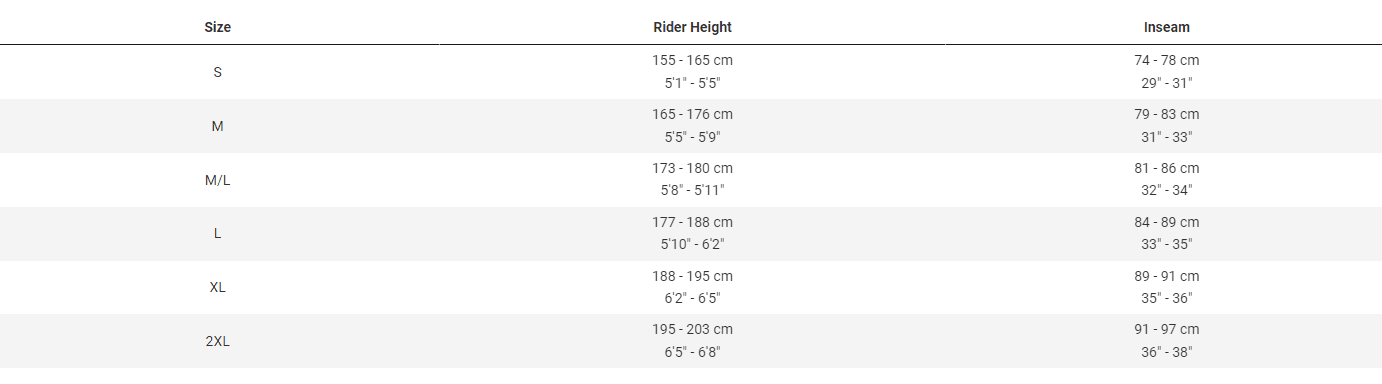Click the 155 - 165 cm rider height

(692, 60)
